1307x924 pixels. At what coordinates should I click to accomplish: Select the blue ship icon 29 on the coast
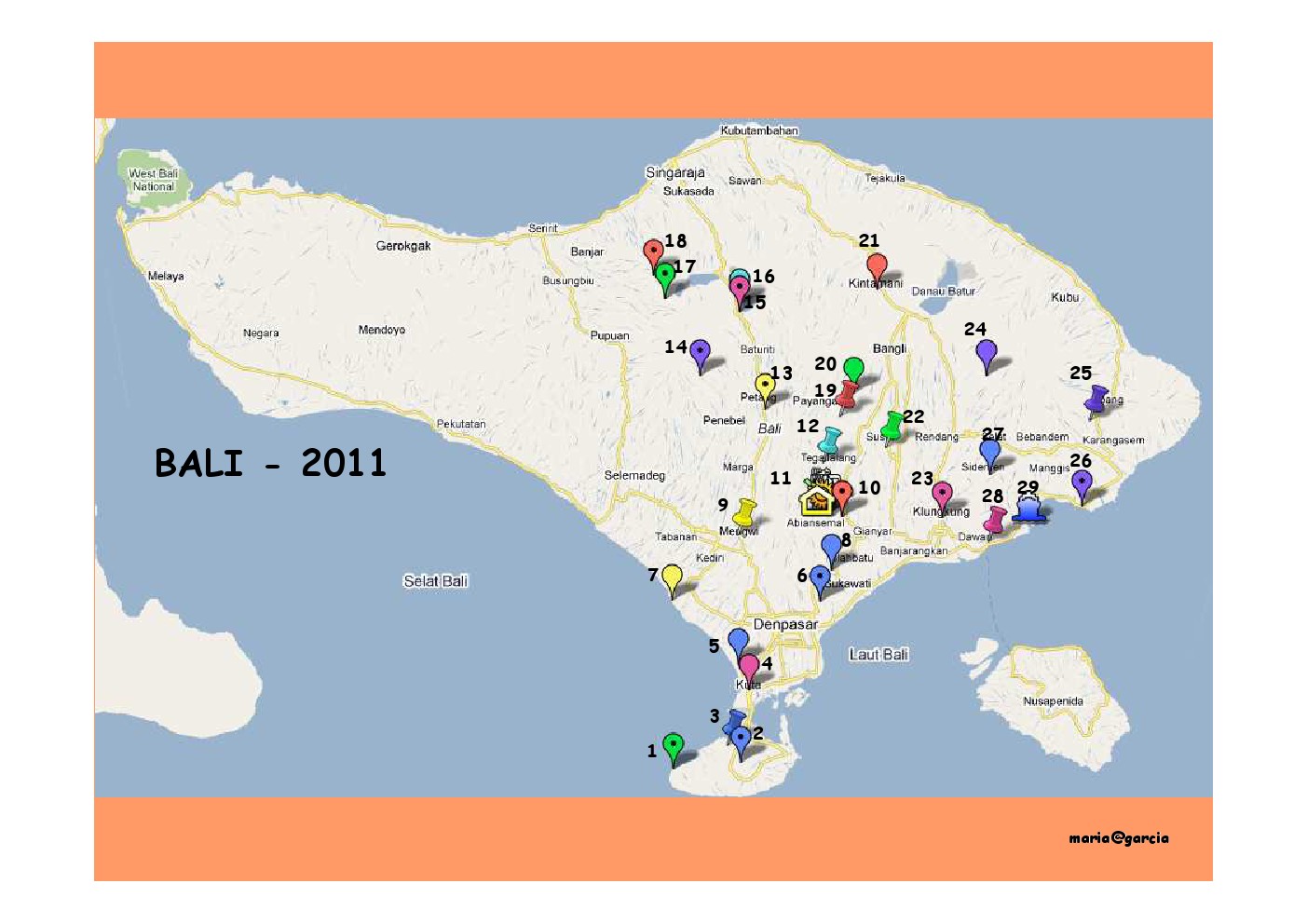[1028, 509]
